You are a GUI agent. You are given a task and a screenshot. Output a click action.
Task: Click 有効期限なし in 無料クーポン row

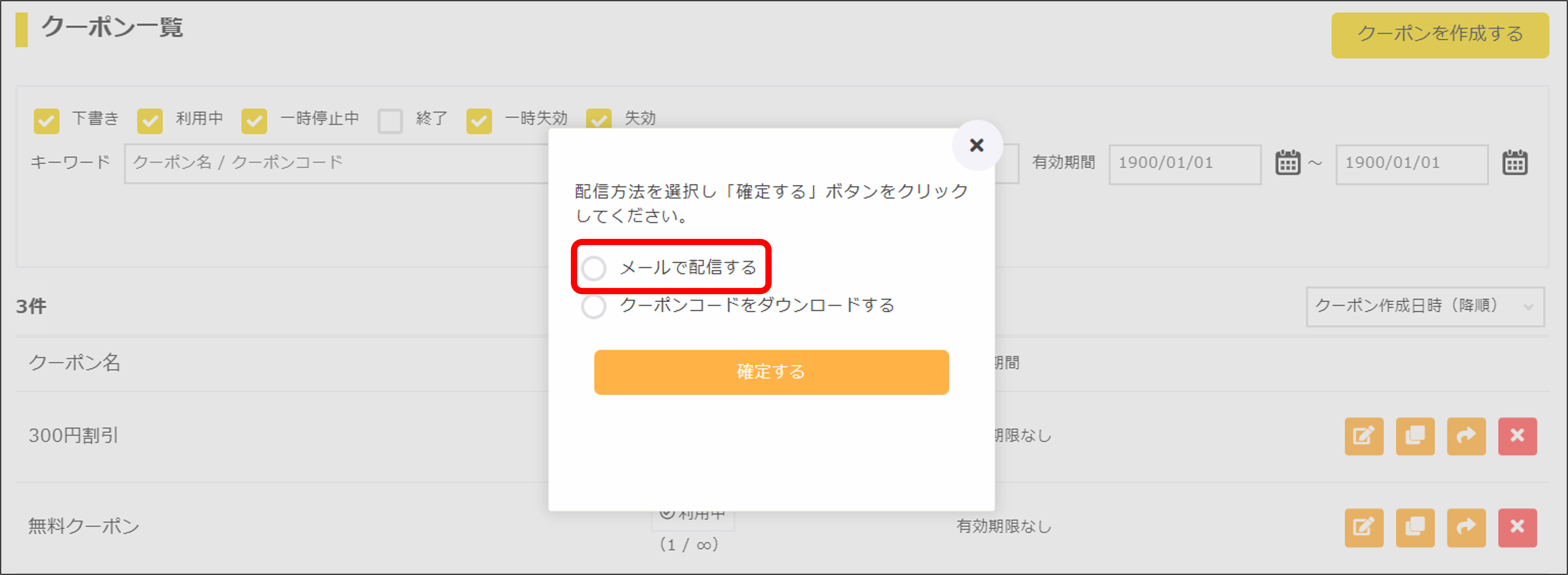point(1004,526)
